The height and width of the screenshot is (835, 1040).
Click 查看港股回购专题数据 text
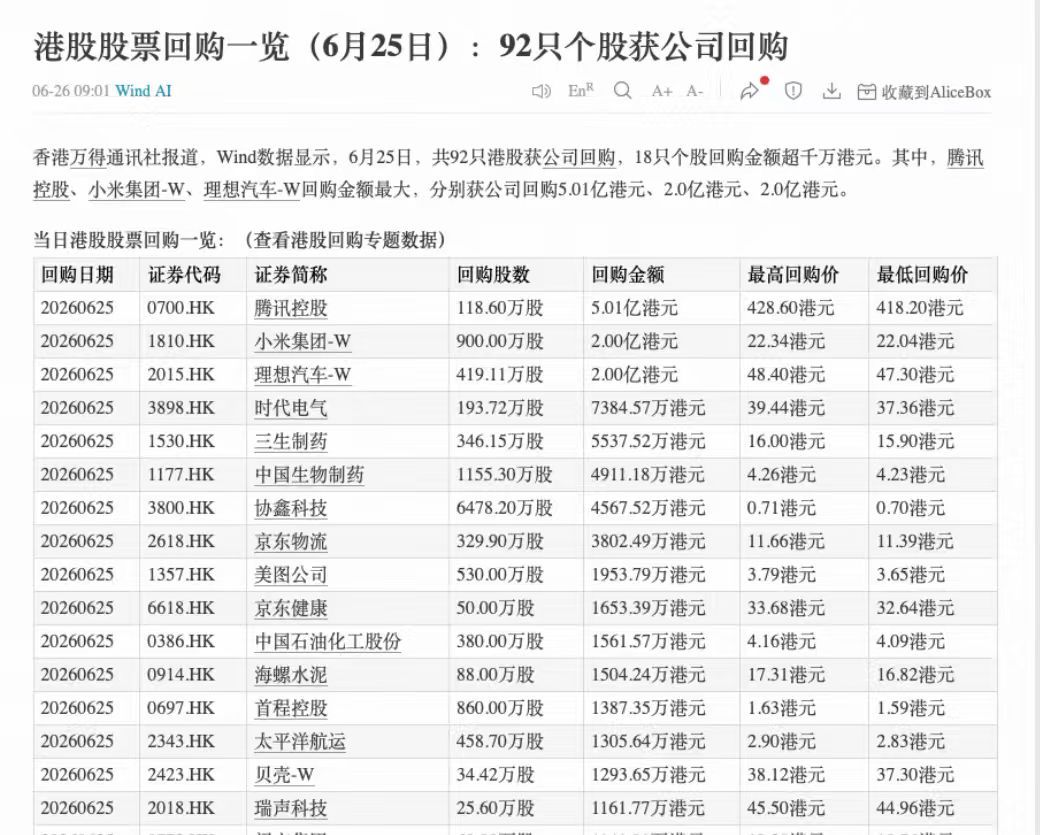click(x=345, y=239)
